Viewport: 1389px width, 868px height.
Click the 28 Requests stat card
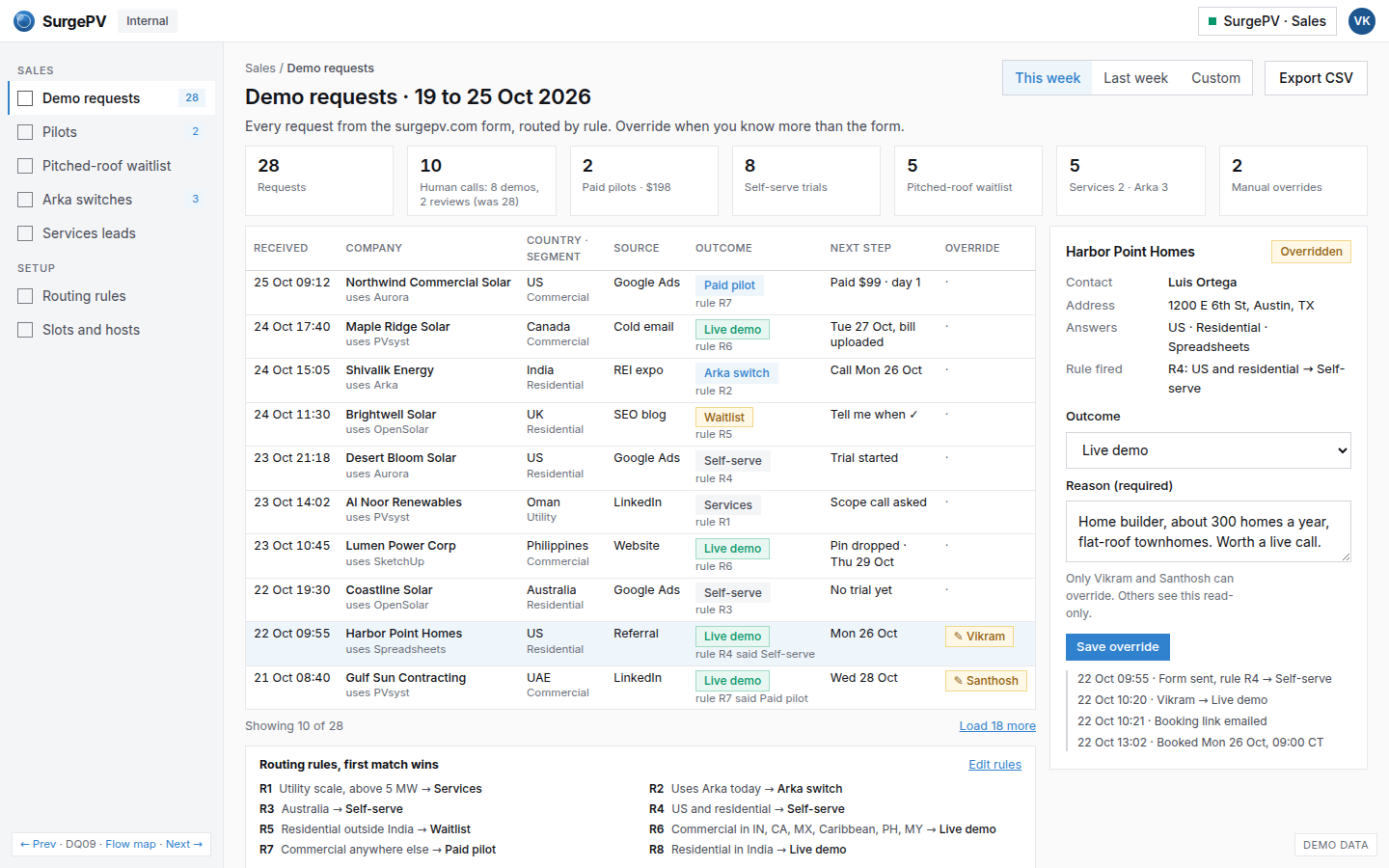click(x=319, y=180)
